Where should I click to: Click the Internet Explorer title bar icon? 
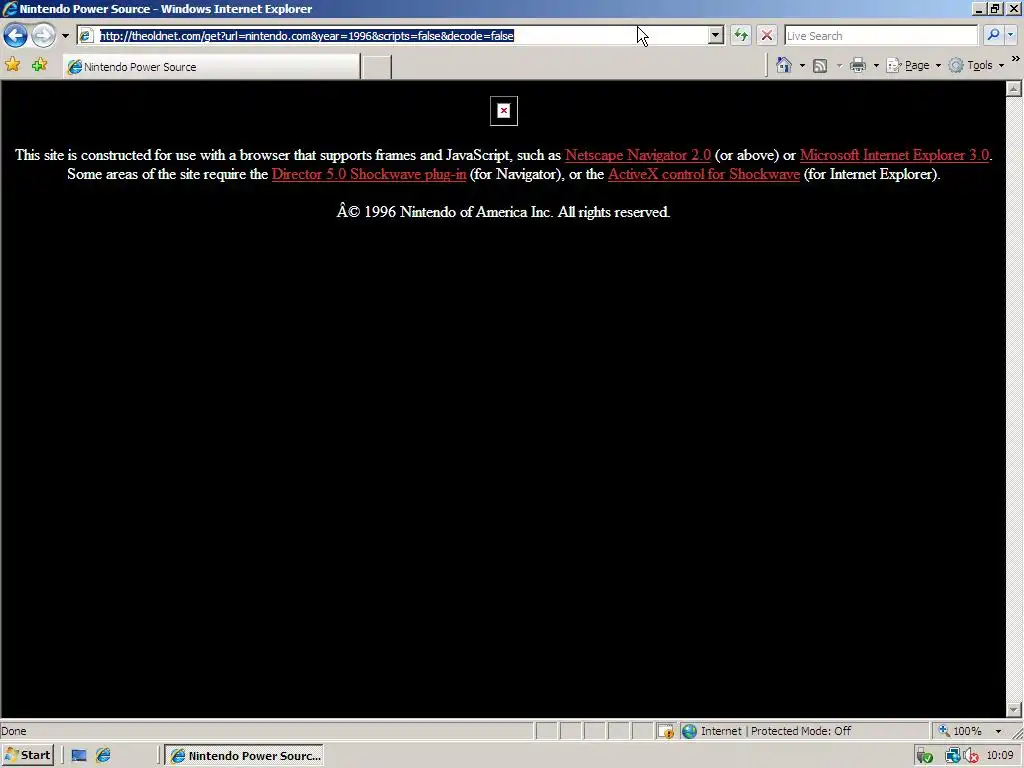tap(10, 9)
